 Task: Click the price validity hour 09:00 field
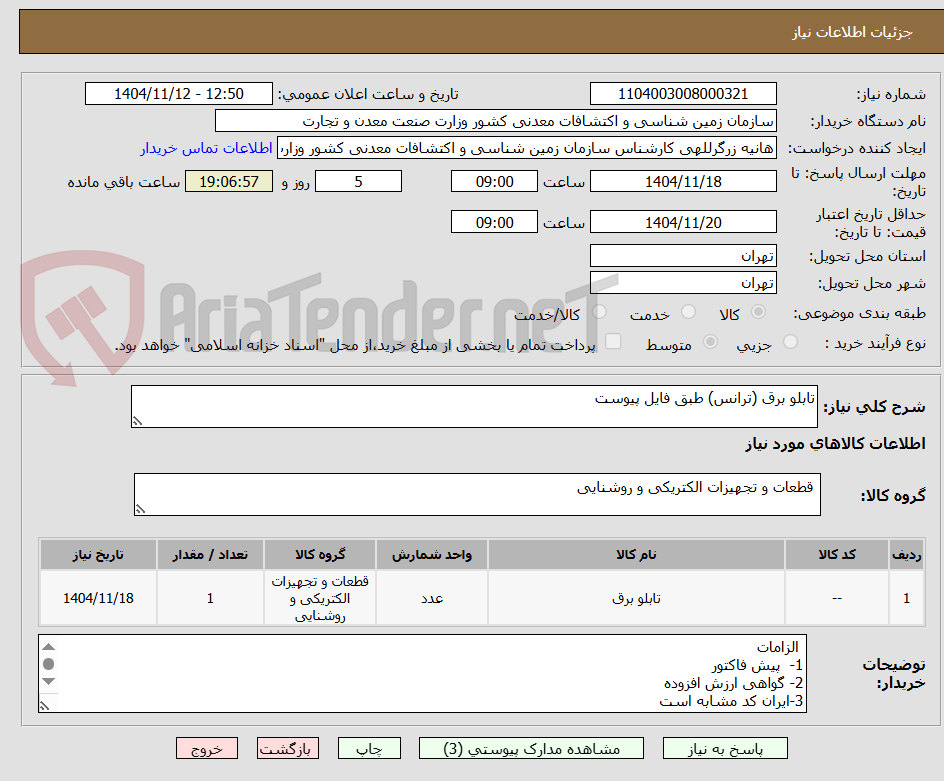click(494, 222)
